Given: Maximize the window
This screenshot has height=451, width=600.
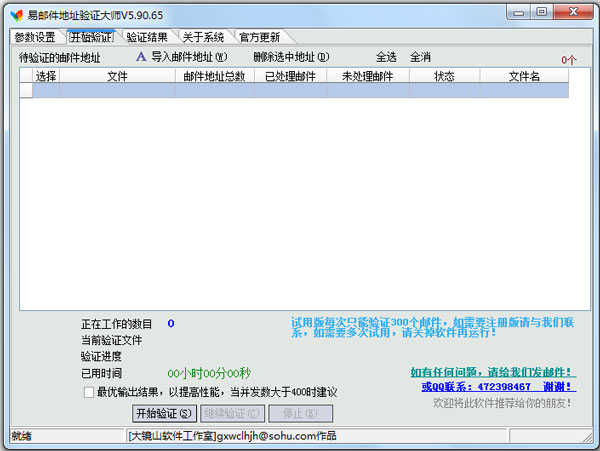Looking at the screenshot, I should pyautogui.click(x=541, y=12).
